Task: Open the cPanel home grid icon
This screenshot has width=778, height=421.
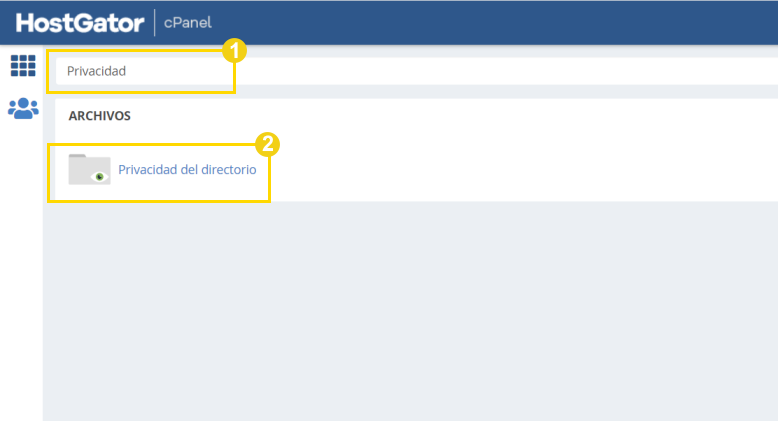Action: 23,66
